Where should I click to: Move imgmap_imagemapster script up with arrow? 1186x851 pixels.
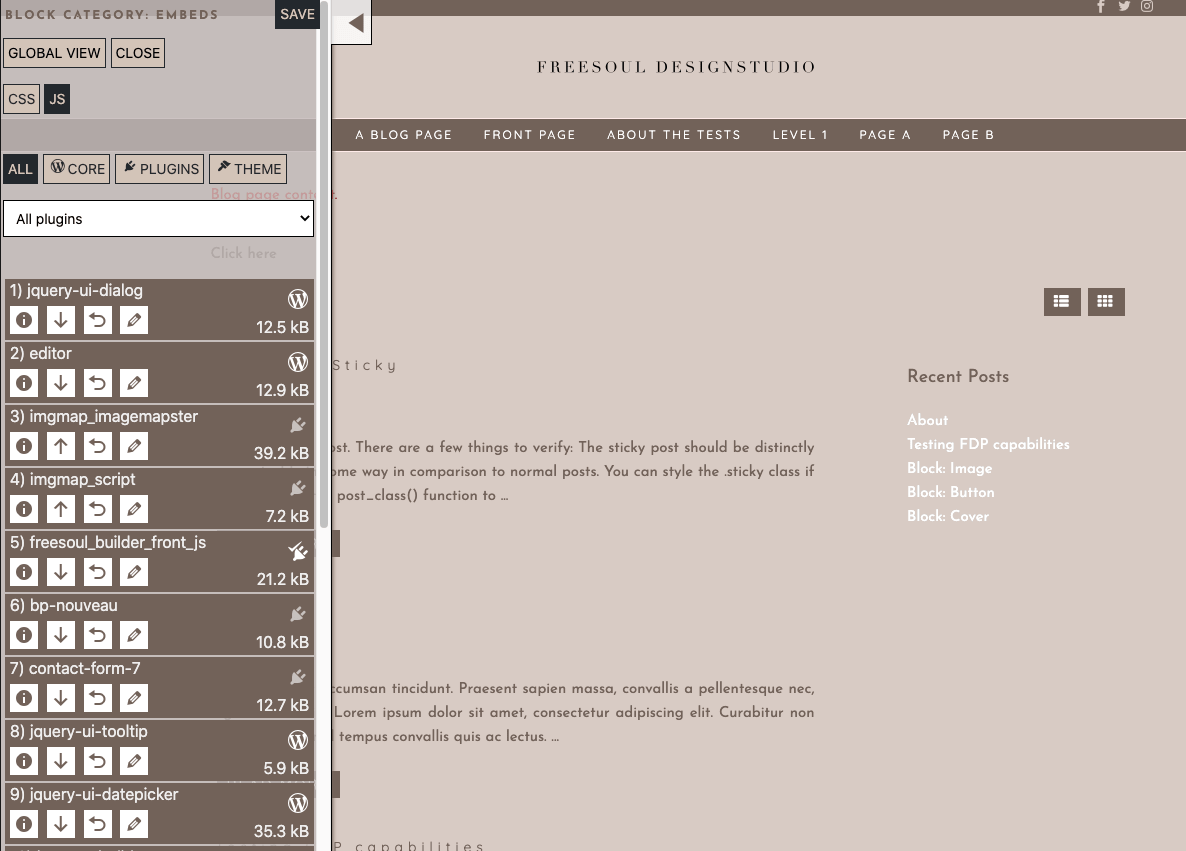pos(61,446)
